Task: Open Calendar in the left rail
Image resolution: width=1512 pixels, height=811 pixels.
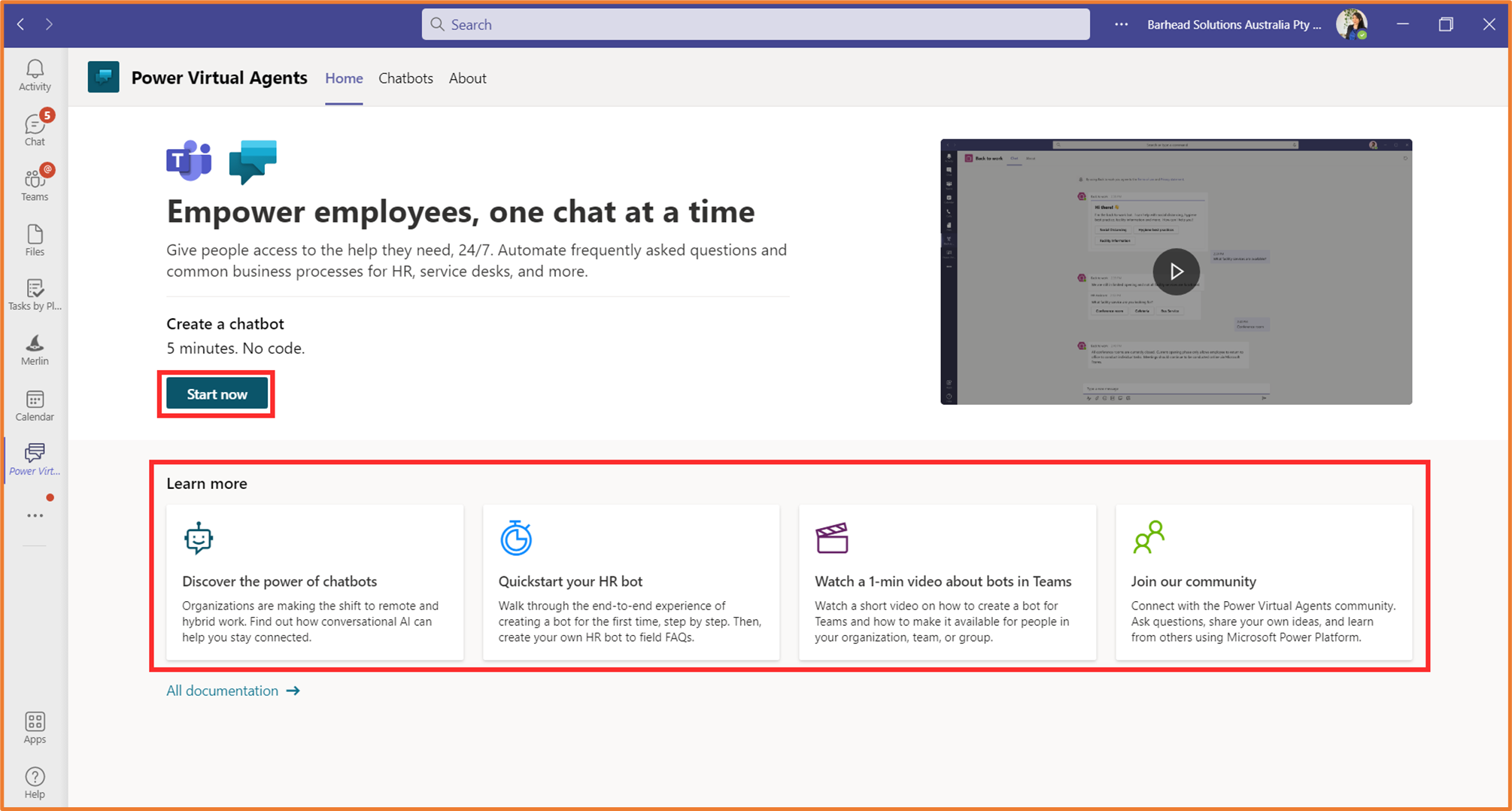Action: tap(35, 405)
